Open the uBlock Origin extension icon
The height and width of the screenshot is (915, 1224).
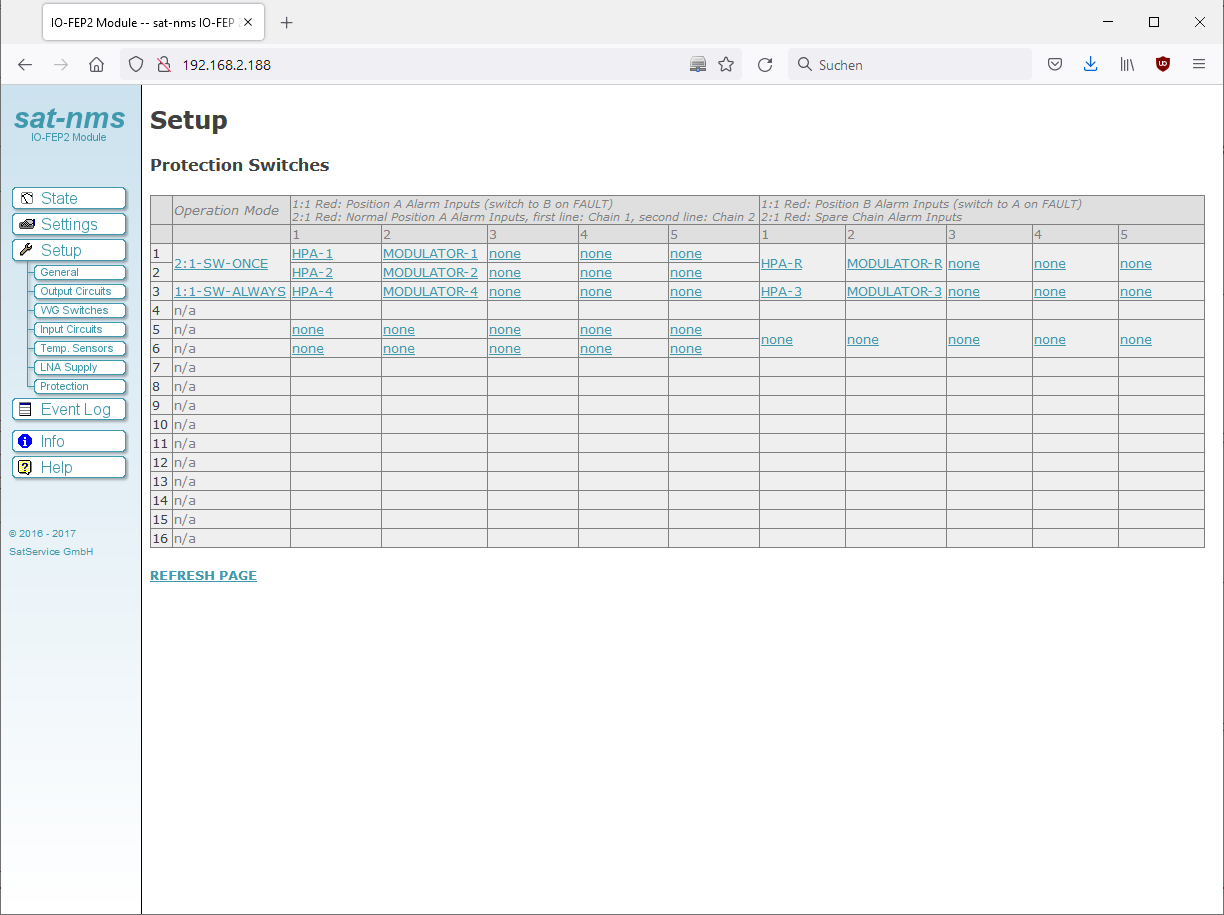1162,65
